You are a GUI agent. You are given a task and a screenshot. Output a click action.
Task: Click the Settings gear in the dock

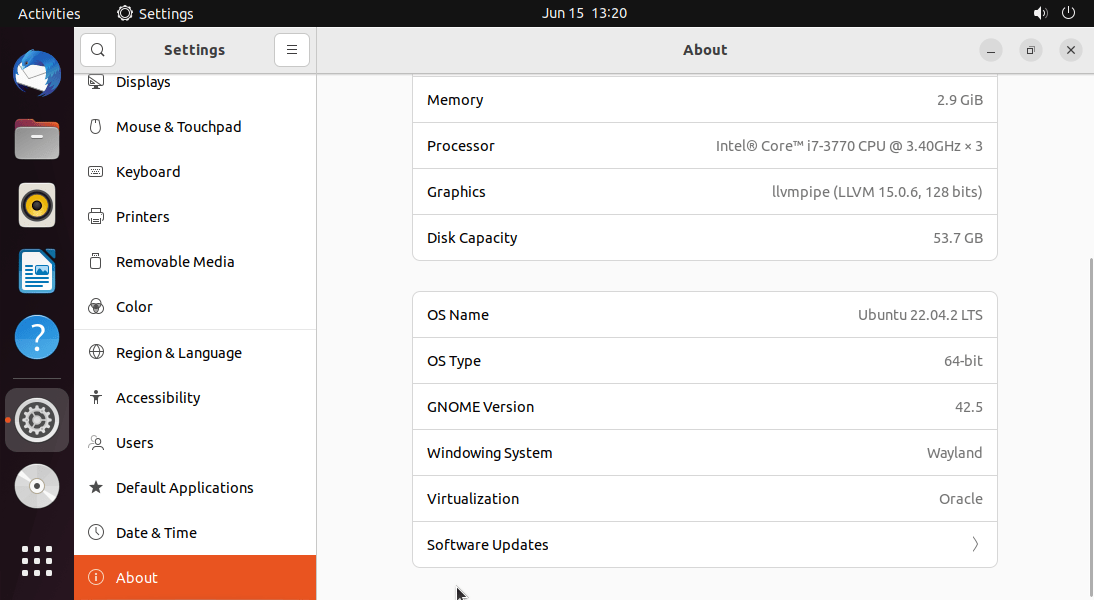(x=37, y=420)
